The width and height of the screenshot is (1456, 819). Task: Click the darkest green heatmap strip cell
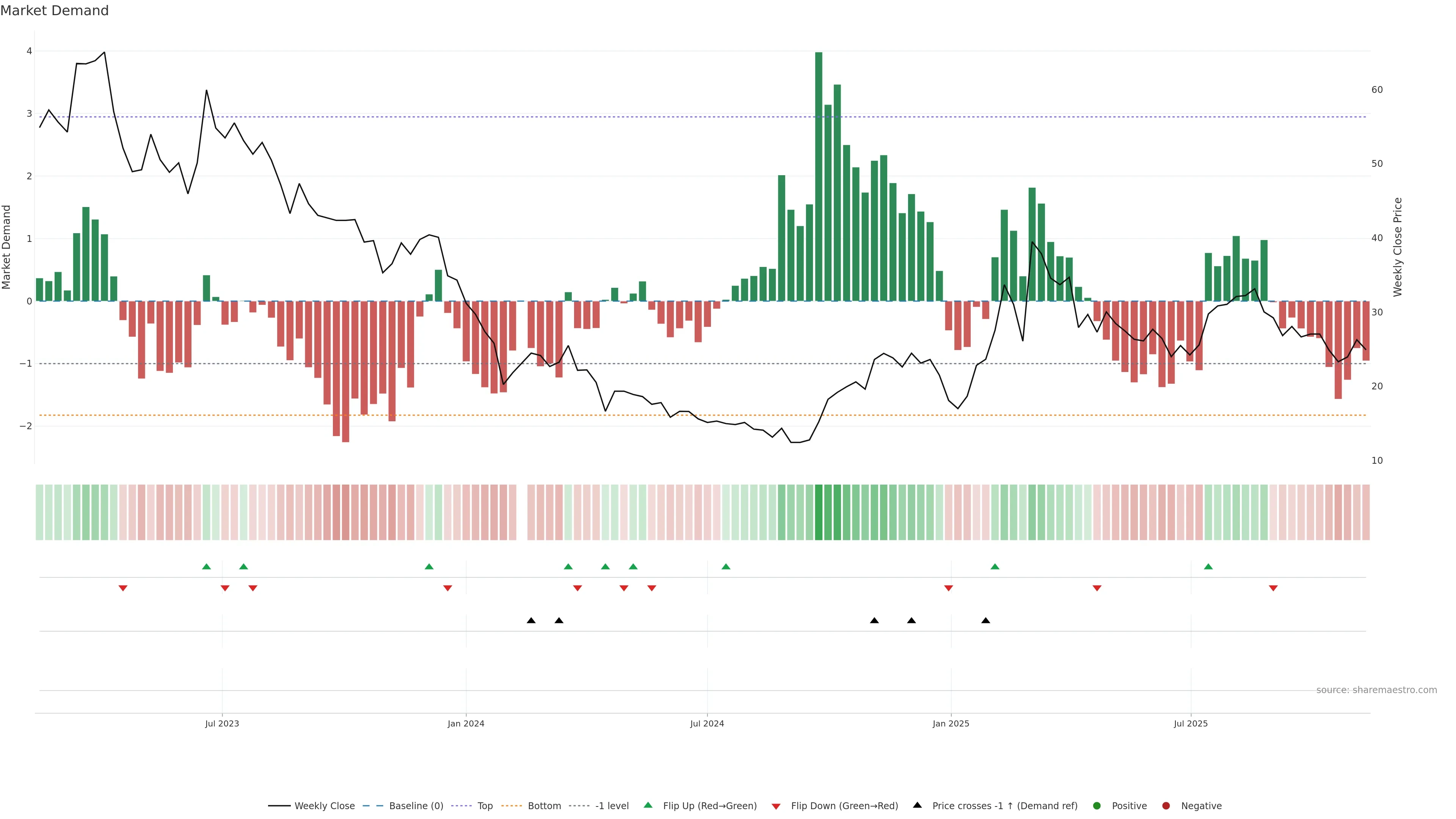tap(819, 512)
